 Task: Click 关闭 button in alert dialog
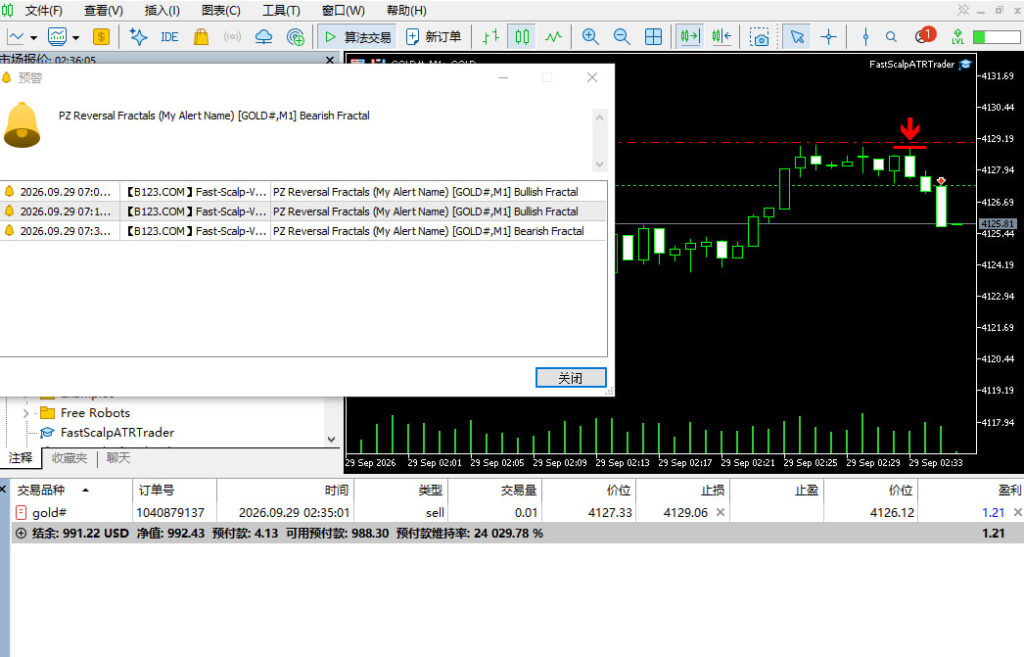click(x=571, y=377)
